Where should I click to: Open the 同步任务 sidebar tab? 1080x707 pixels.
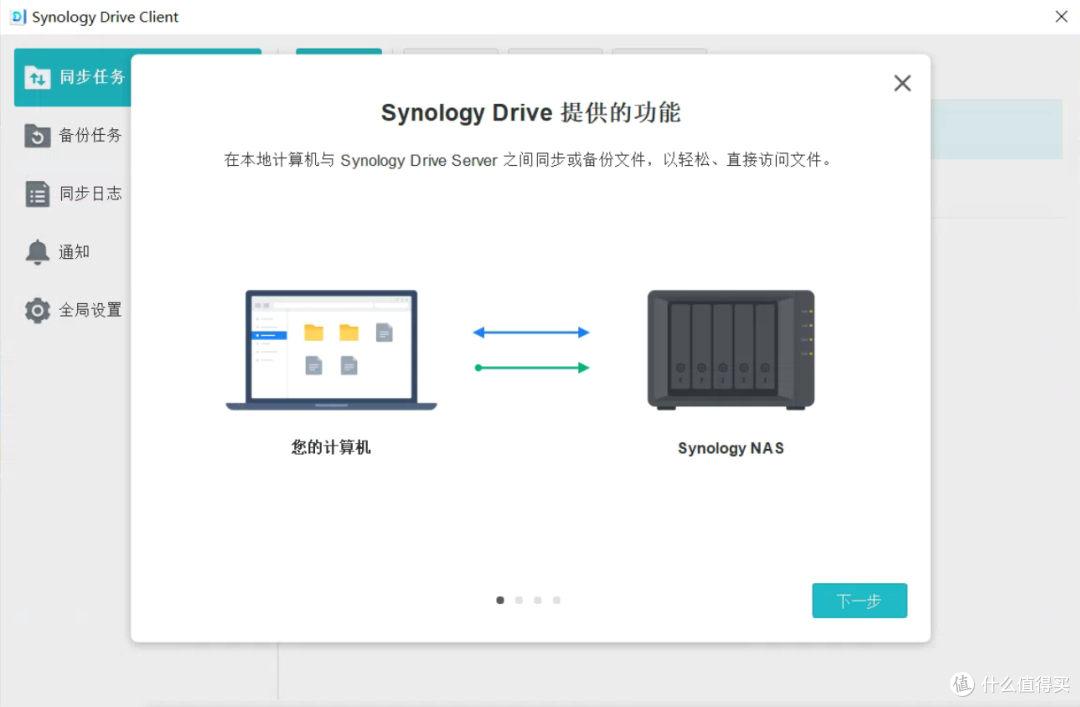(72, 77)
